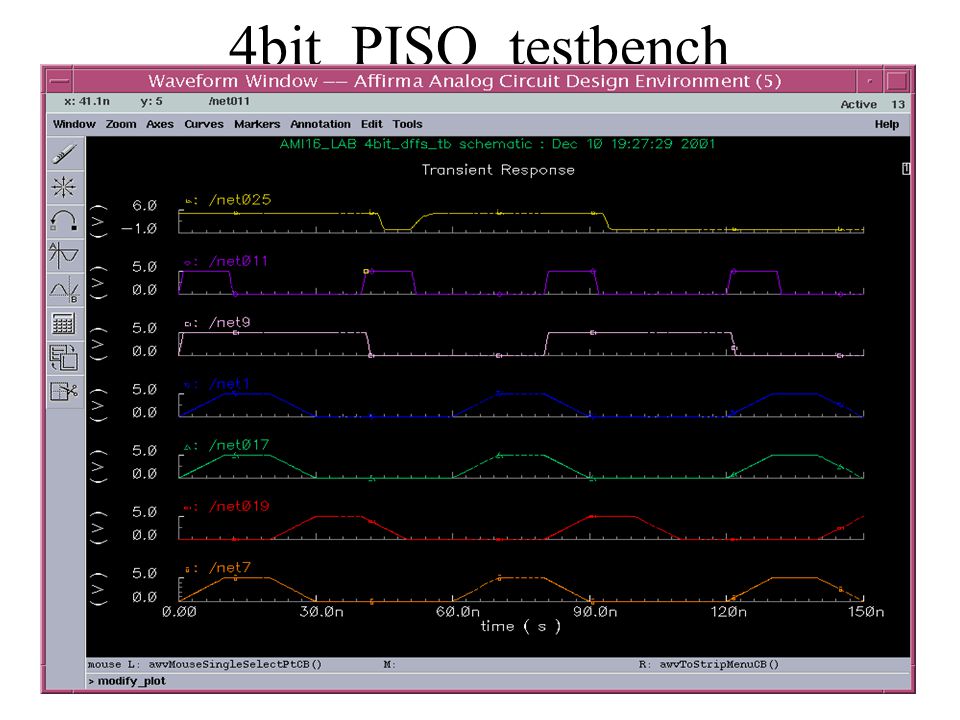Click the crosshair marker tool icon
The width and height of the screenshot is (960, 720).
[x=64, y=187]
